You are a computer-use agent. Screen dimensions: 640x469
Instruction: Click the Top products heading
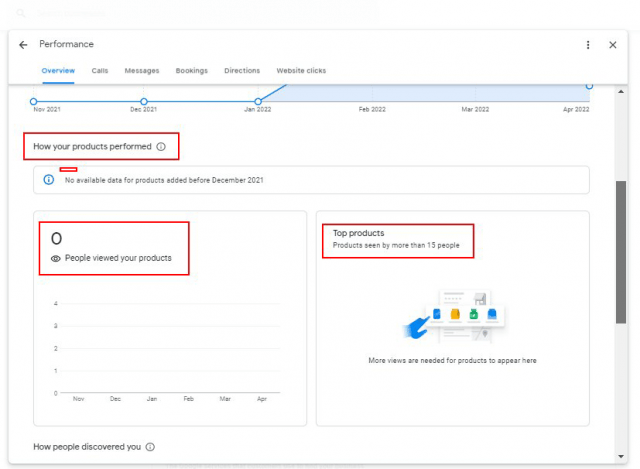tap(358, 233)
